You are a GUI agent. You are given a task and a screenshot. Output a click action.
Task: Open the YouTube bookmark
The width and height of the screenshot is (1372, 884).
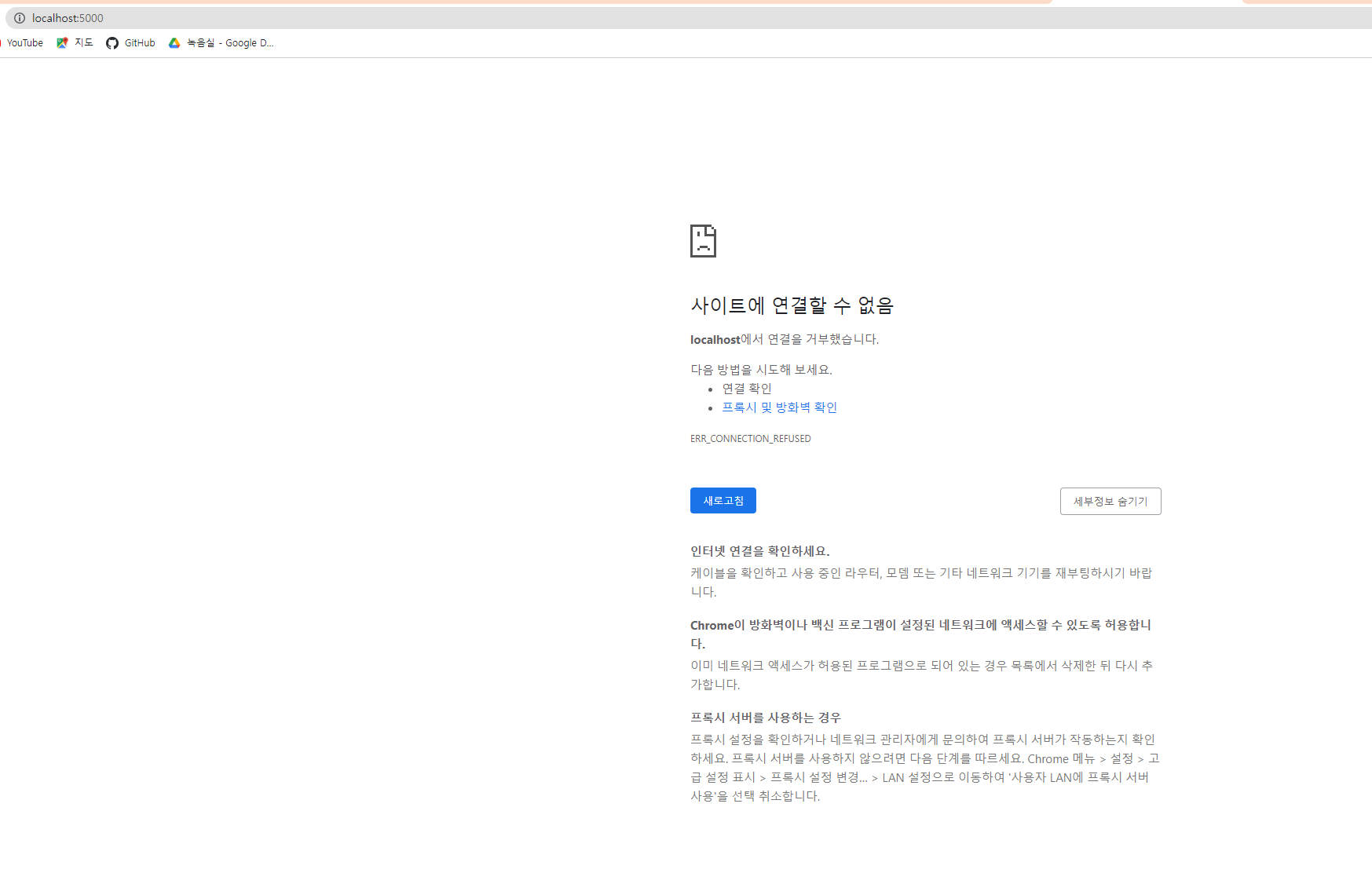pos(24,43)
